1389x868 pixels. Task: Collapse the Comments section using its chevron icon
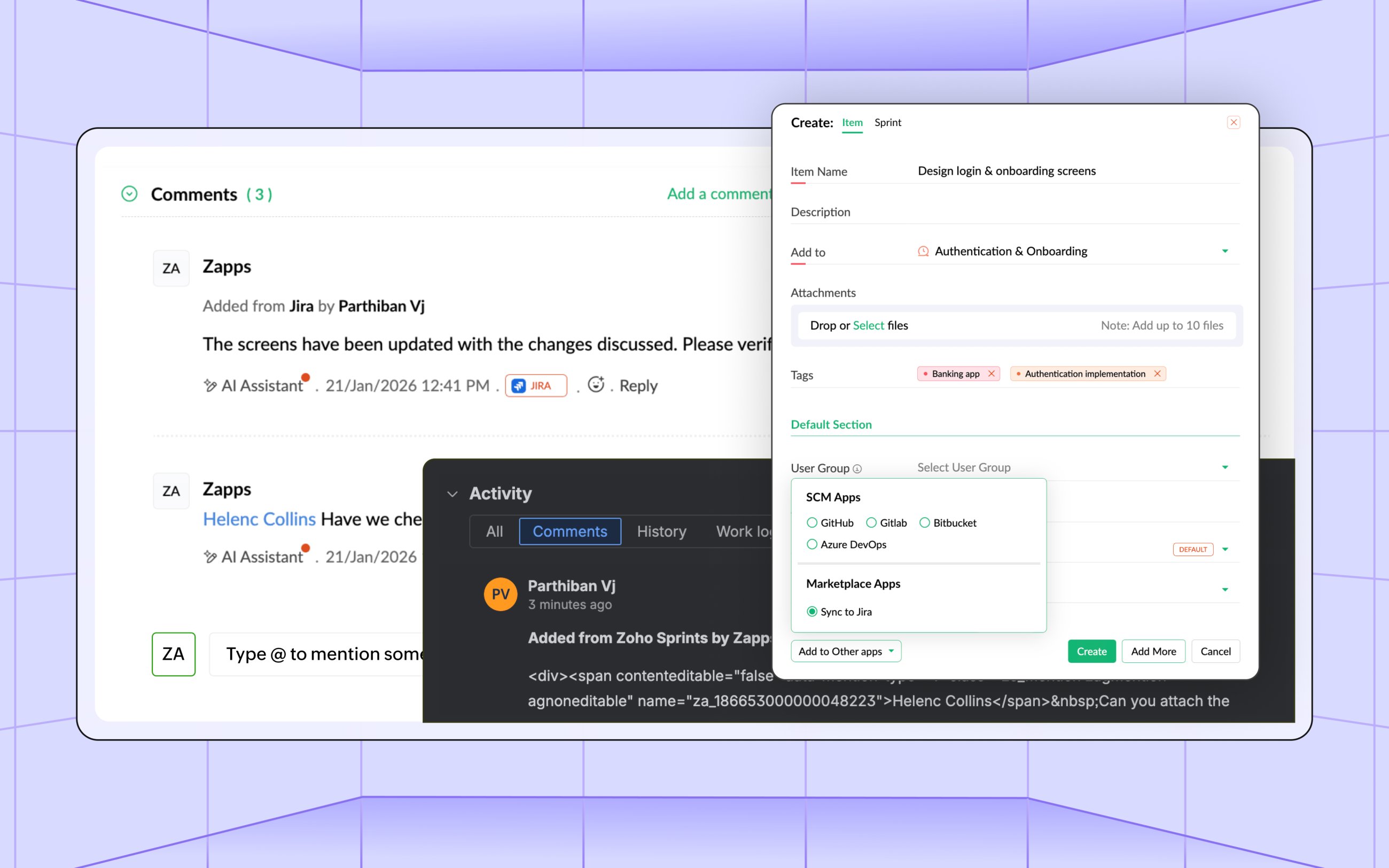tap(130, 194)
